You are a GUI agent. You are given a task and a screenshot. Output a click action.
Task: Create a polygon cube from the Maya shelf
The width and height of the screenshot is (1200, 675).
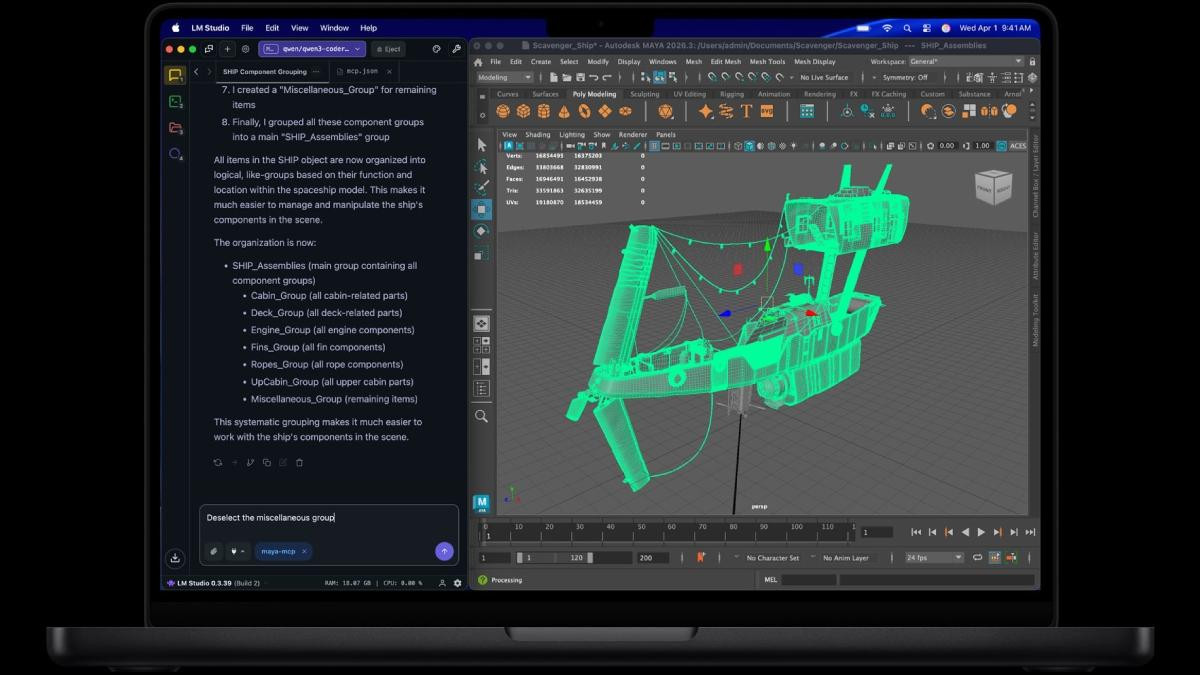click(x=523, y=111)
